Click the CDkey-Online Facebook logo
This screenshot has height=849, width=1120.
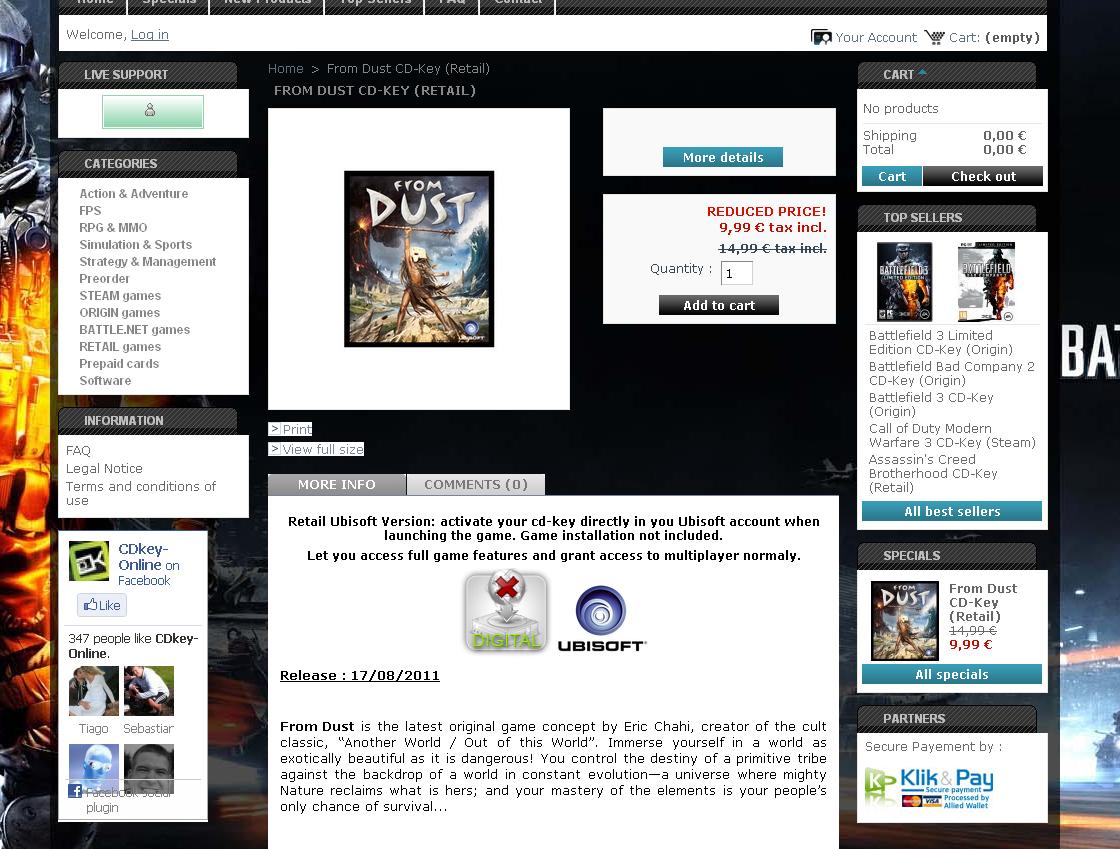(x=89, y=561)
